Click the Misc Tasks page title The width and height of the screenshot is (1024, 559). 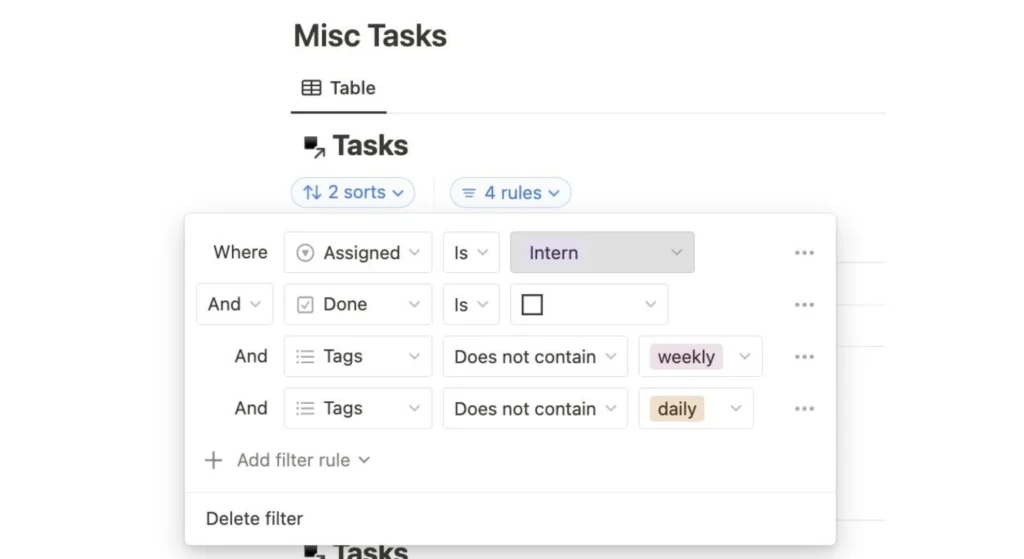[370, 36]
